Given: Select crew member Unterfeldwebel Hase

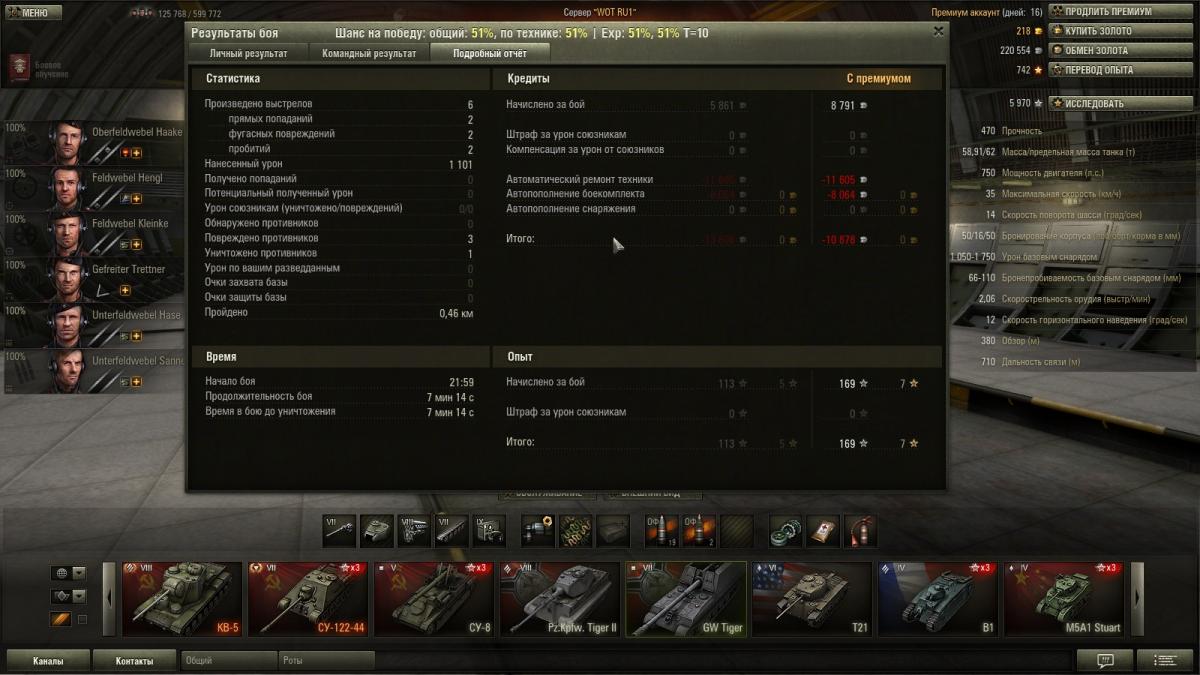Looking at the screenshot, I should [95, 325].
